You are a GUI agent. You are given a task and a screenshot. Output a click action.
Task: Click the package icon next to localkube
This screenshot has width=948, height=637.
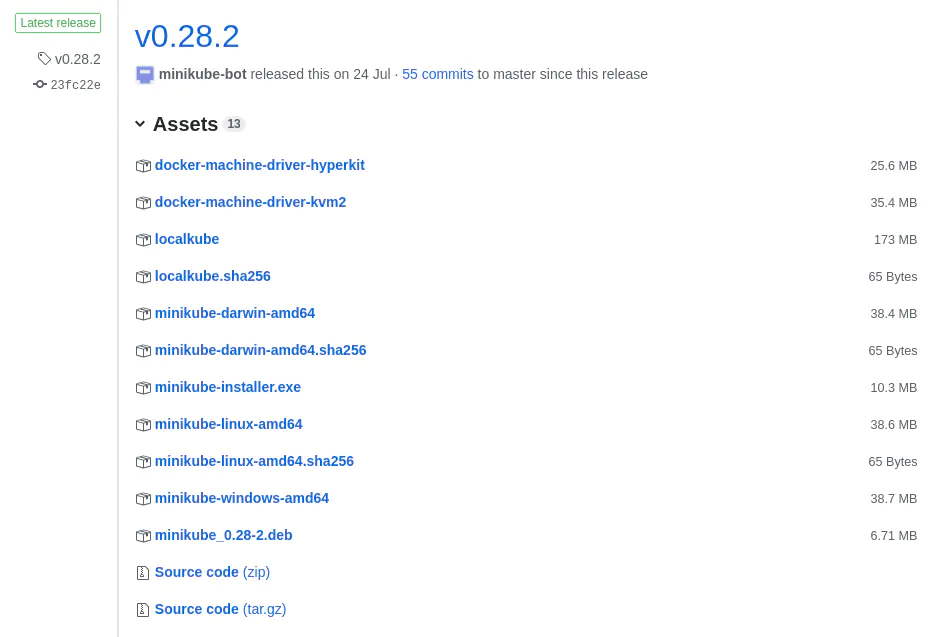pyautogui.click(x=143, y=240)
